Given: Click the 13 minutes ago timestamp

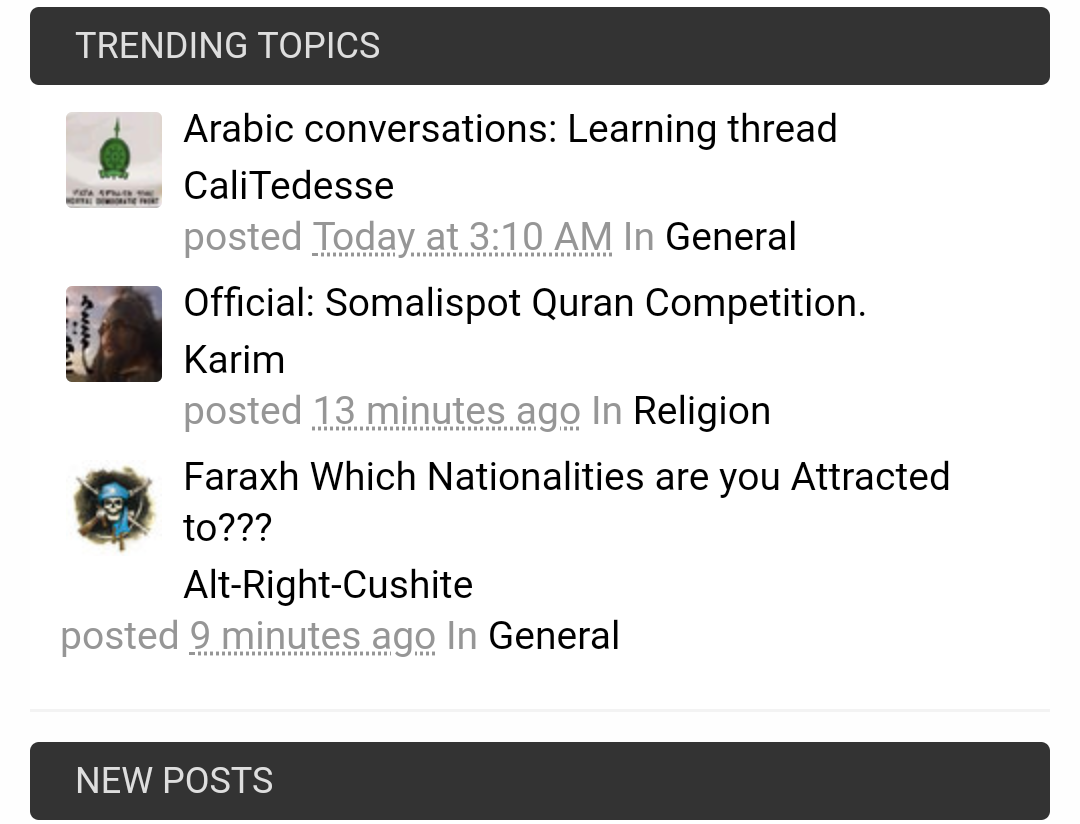Looking at the screenshot, I should (x=446, y=412).
